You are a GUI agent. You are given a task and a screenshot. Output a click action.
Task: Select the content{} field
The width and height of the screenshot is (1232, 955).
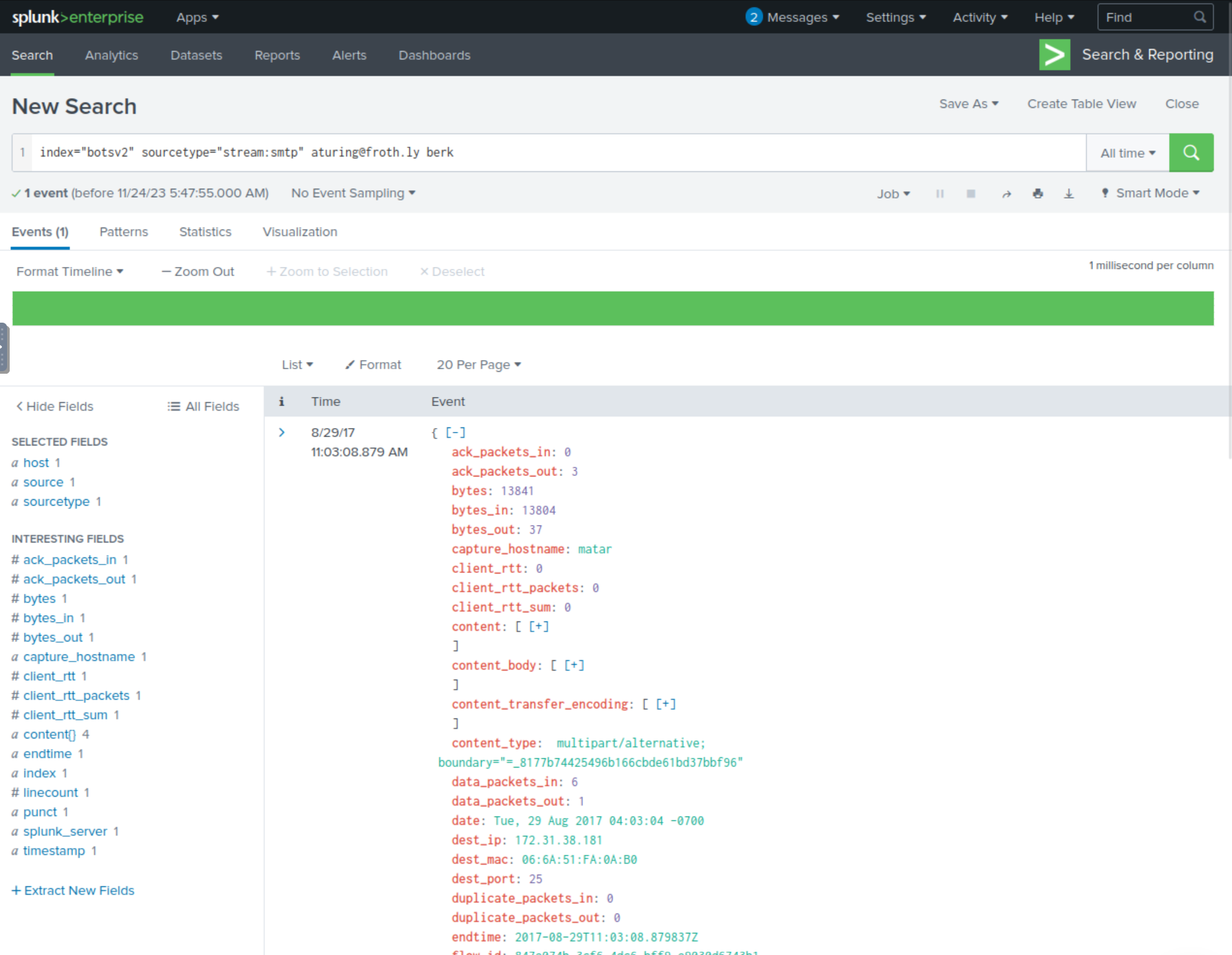tap(50, 735)
